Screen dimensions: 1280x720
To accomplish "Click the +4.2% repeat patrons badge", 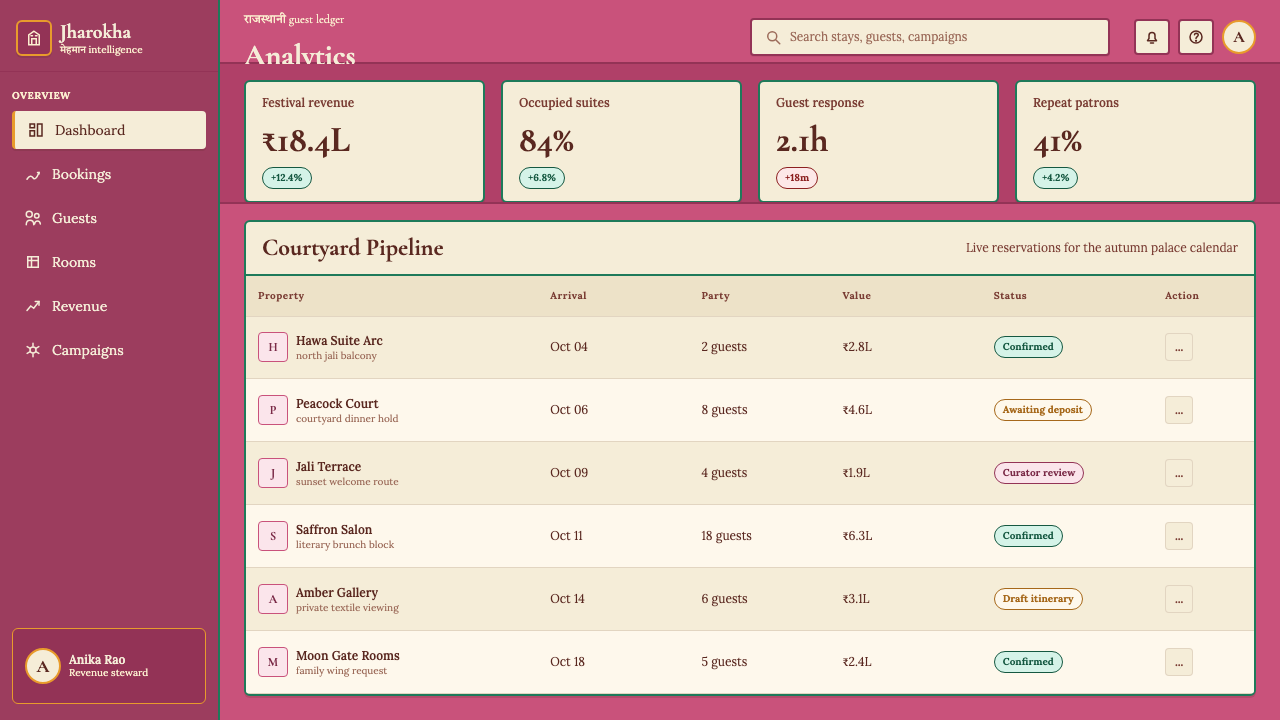I will point(1055,178).
